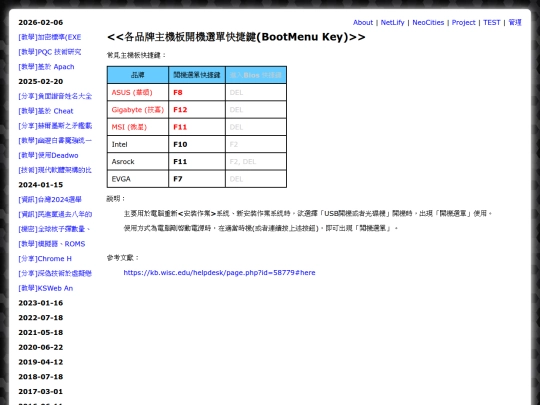540x405 pixels.
Task: Expand the 2023-01-16 date group
Action: pyautogui.click(x=41, y=303)
